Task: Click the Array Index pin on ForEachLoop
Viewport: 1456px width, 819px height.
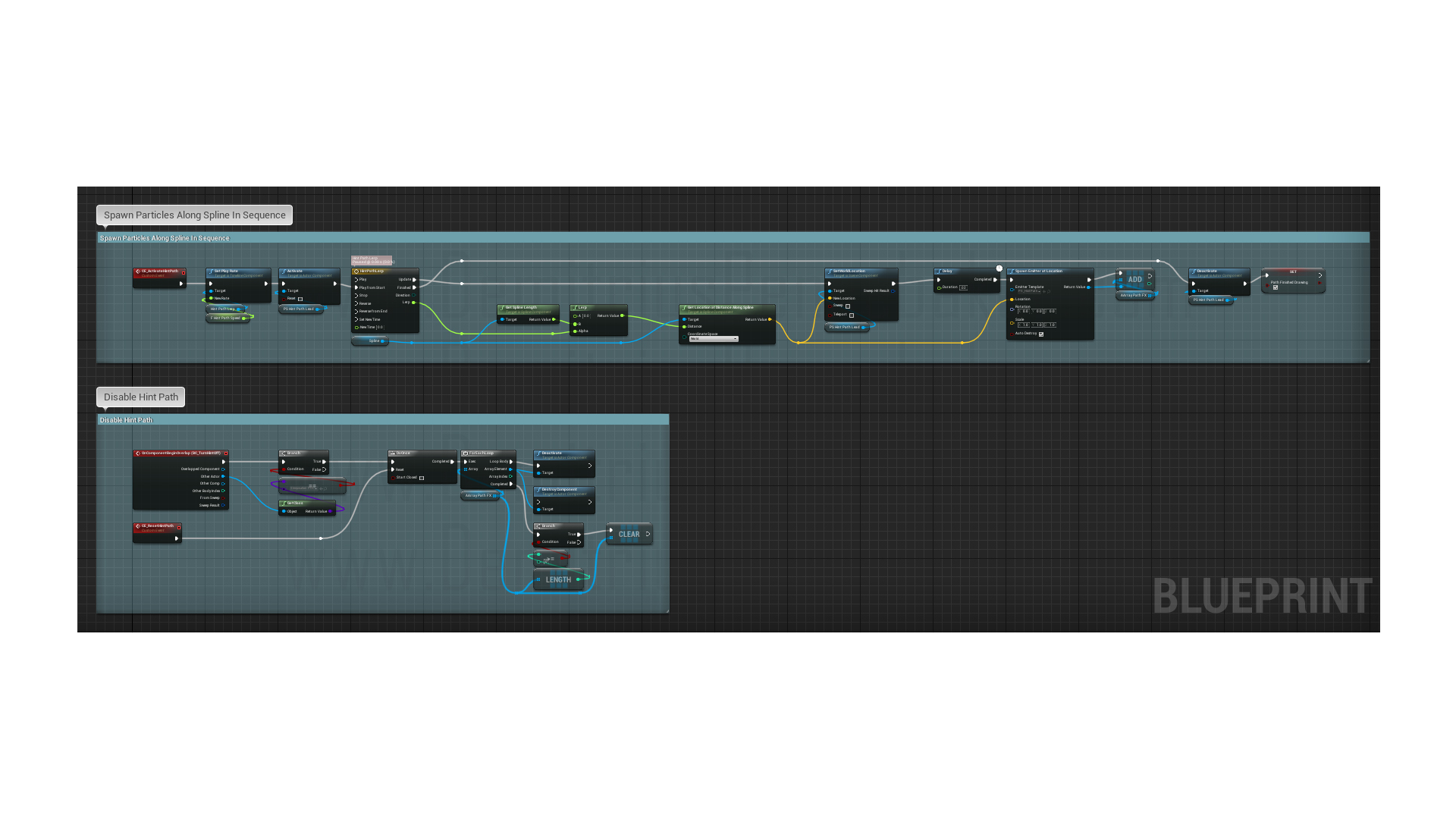Action: (511, 476)
